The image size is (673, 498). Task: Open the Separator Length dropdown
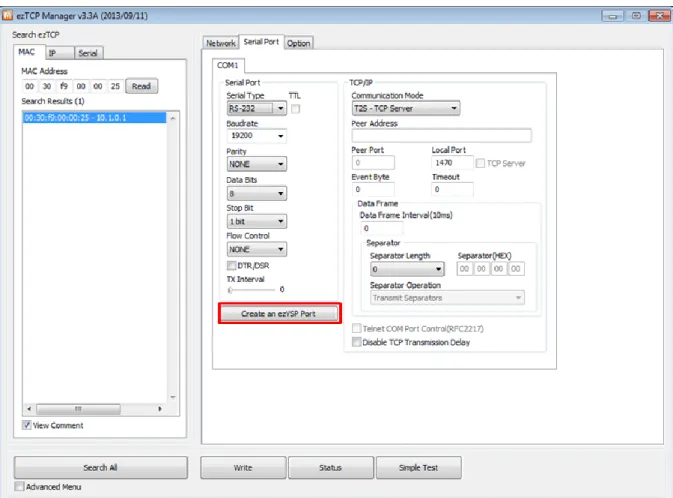tap(407, 269)
